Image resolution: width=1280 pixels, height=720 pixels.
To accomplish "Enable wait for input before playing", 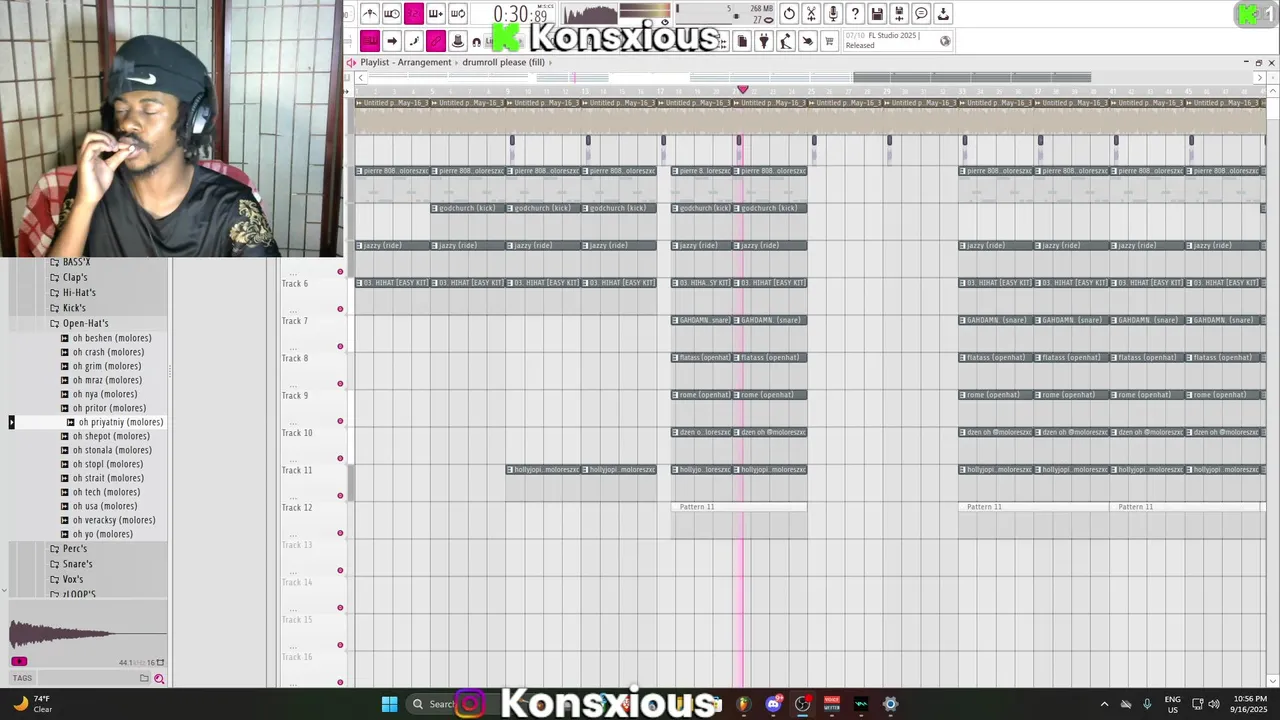I will coord(392,14).
